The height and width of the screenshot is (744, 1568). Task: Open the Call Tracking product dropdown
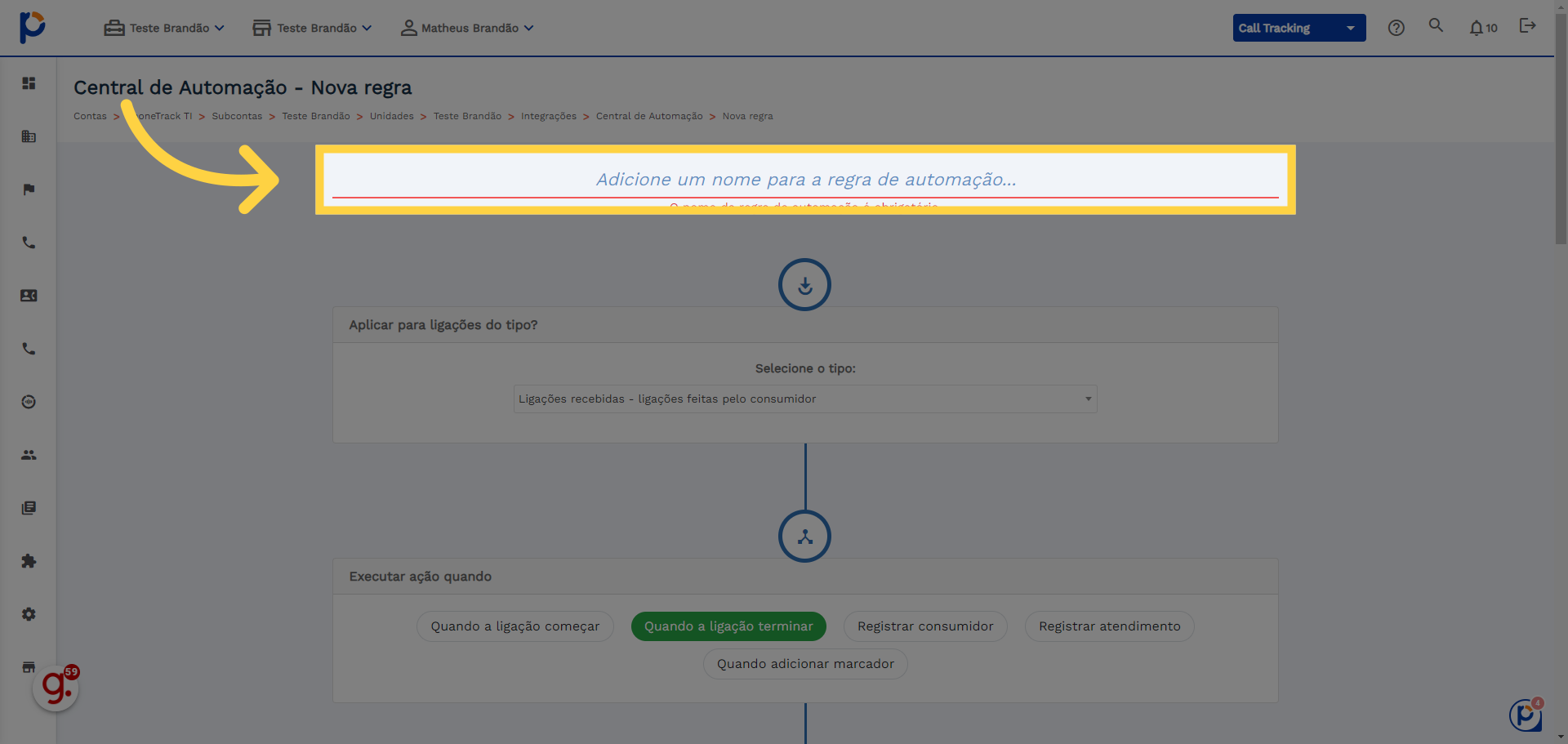coord(1299,28)
